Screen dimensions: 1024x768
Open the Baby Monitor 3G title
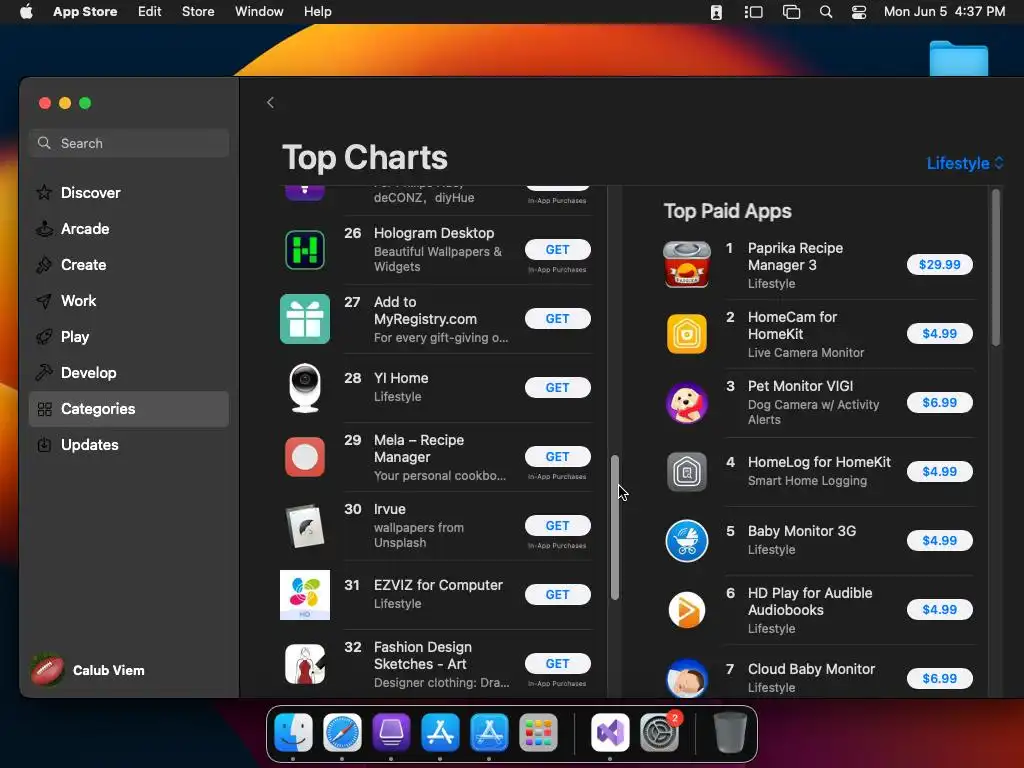(802, 531)
